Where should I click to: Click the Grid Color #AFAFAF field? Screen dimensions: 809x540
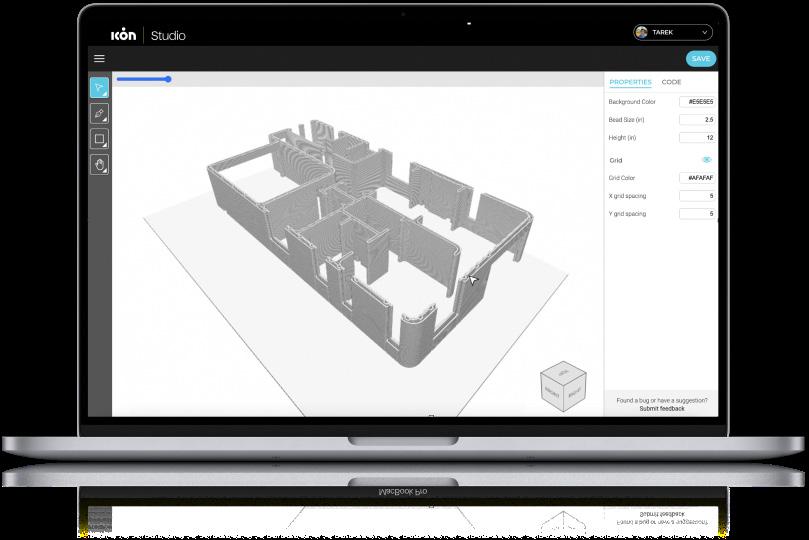(x=697, y=178)
